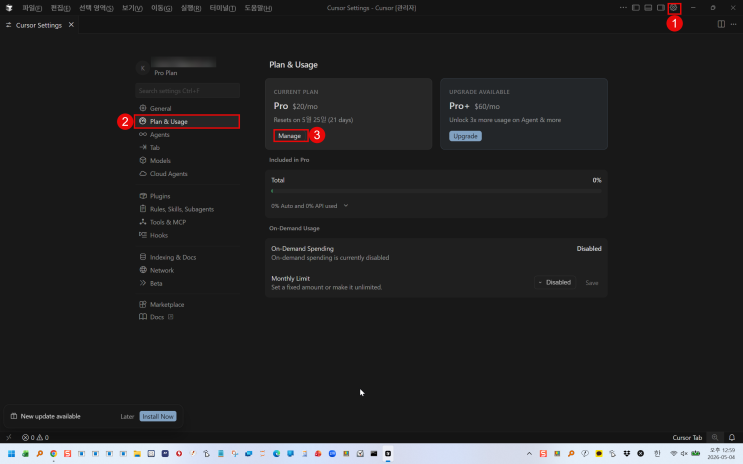Open Rules, Skills, Subagents settings
Image resolution: width=743 pixels, height=464 pixels.
[188, 209]
